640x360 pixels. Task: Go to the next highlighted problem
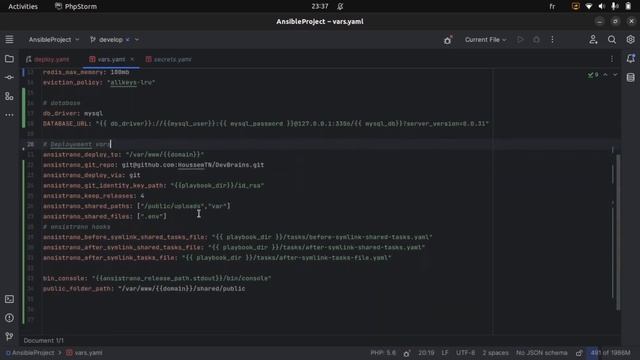point(615,75)
